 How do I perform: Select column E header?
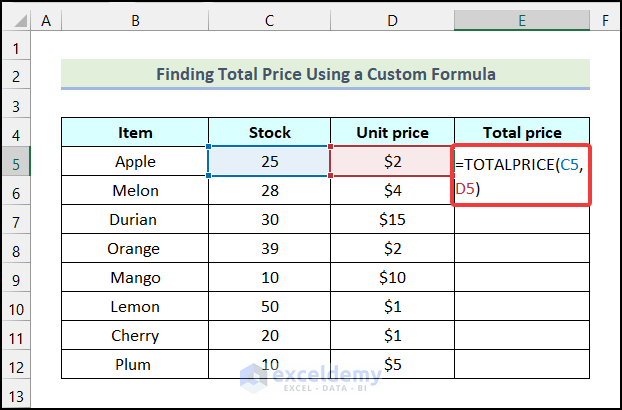point(521,19)
